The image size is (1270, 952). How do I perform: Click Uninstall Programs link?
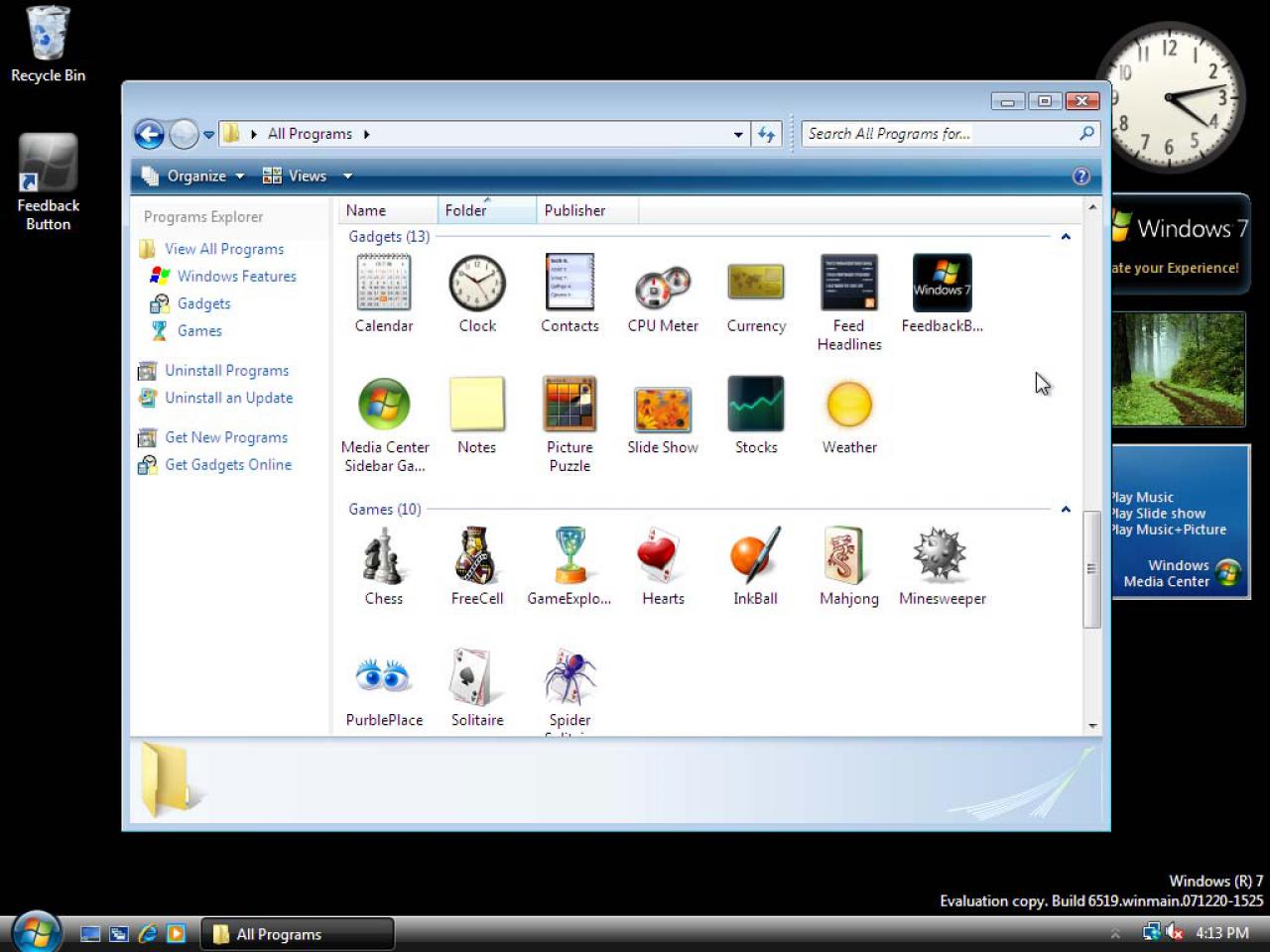tap(226, 371)
